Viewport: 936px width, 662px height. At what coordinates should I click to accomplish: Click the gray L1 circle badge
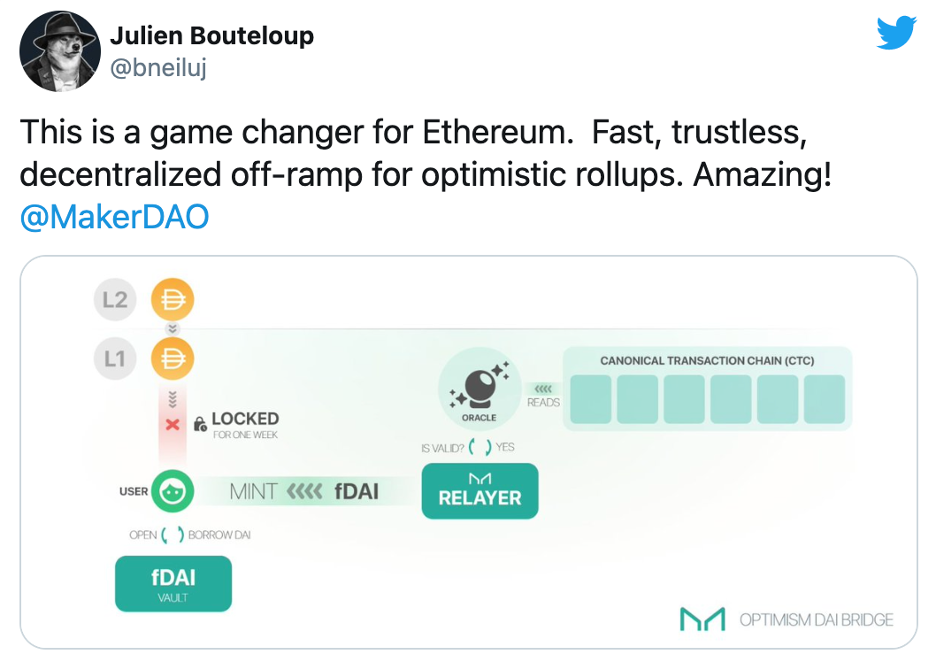pyautogui.click(x=115, y=359)
